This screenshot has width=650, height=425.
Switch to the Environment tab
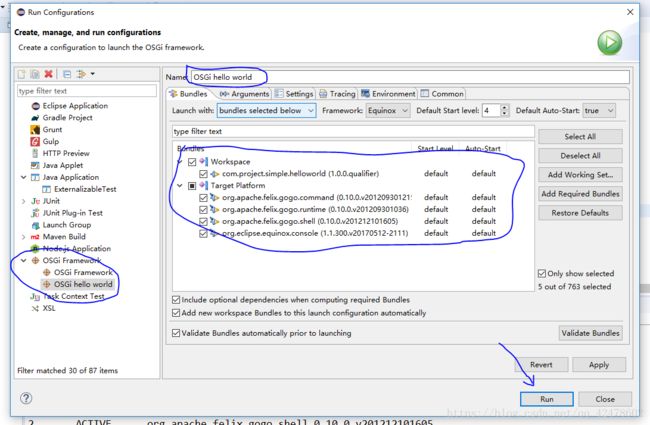click(388, 94)
